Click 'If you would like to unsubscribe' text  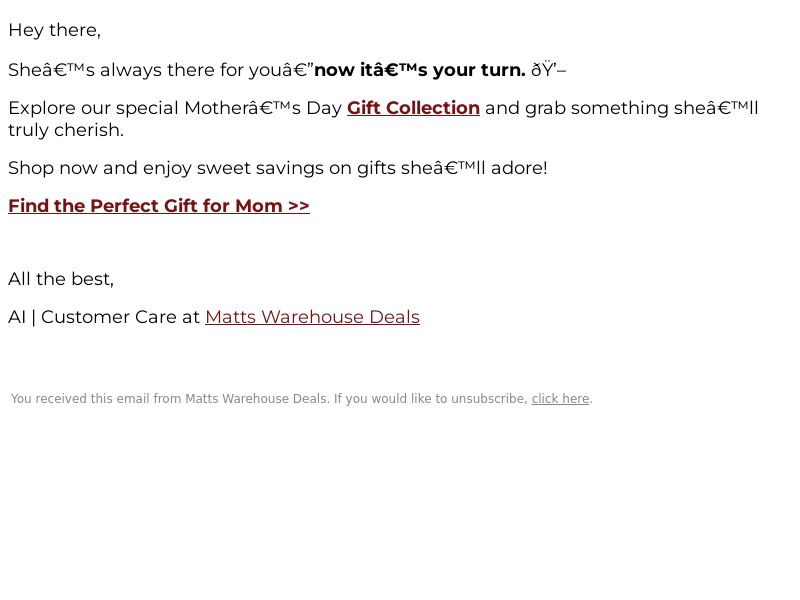pos(431,399)
